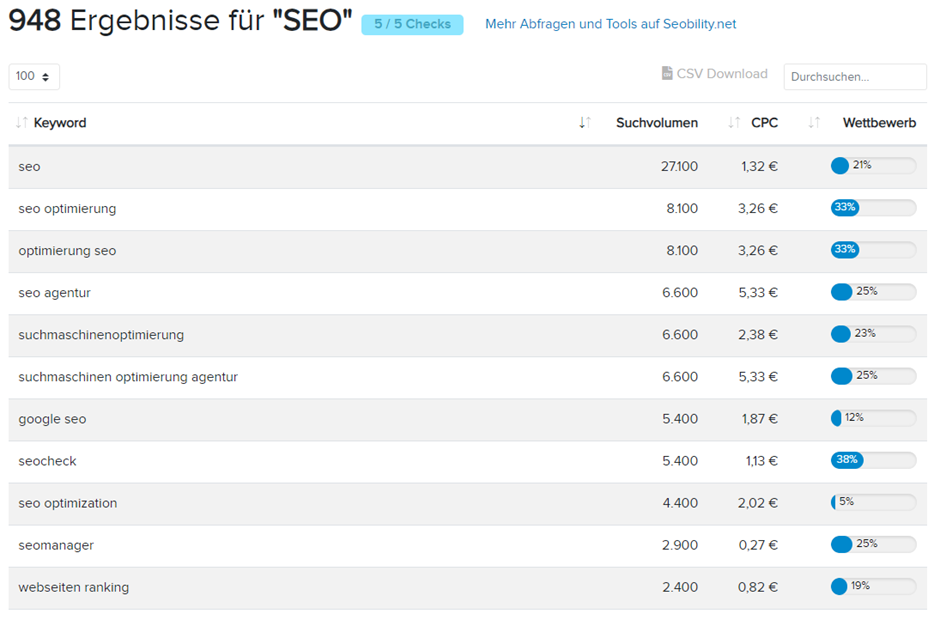Open the 100 results per page dropdown
Viewport: 940px width, 620px height.
(x=34, y=76)
